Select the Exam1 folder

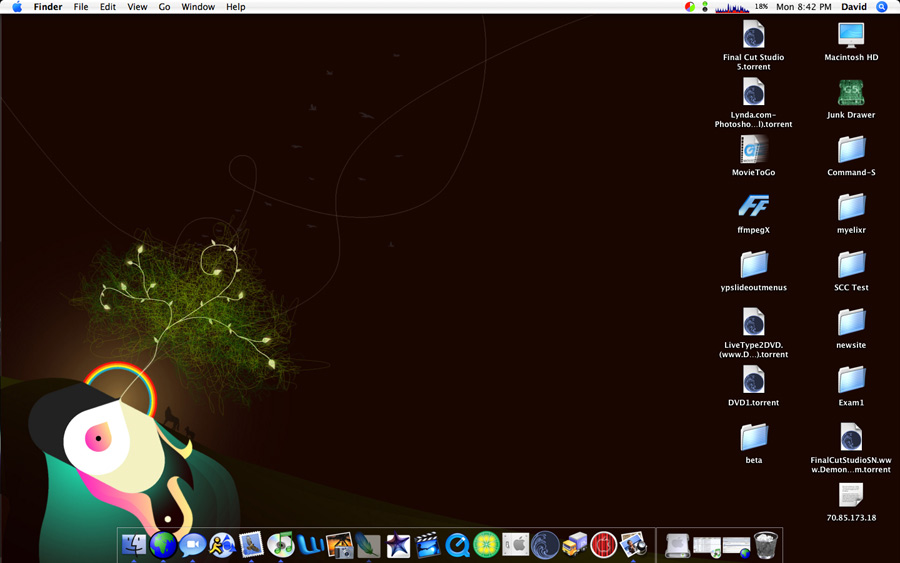(x=851, y=380)
